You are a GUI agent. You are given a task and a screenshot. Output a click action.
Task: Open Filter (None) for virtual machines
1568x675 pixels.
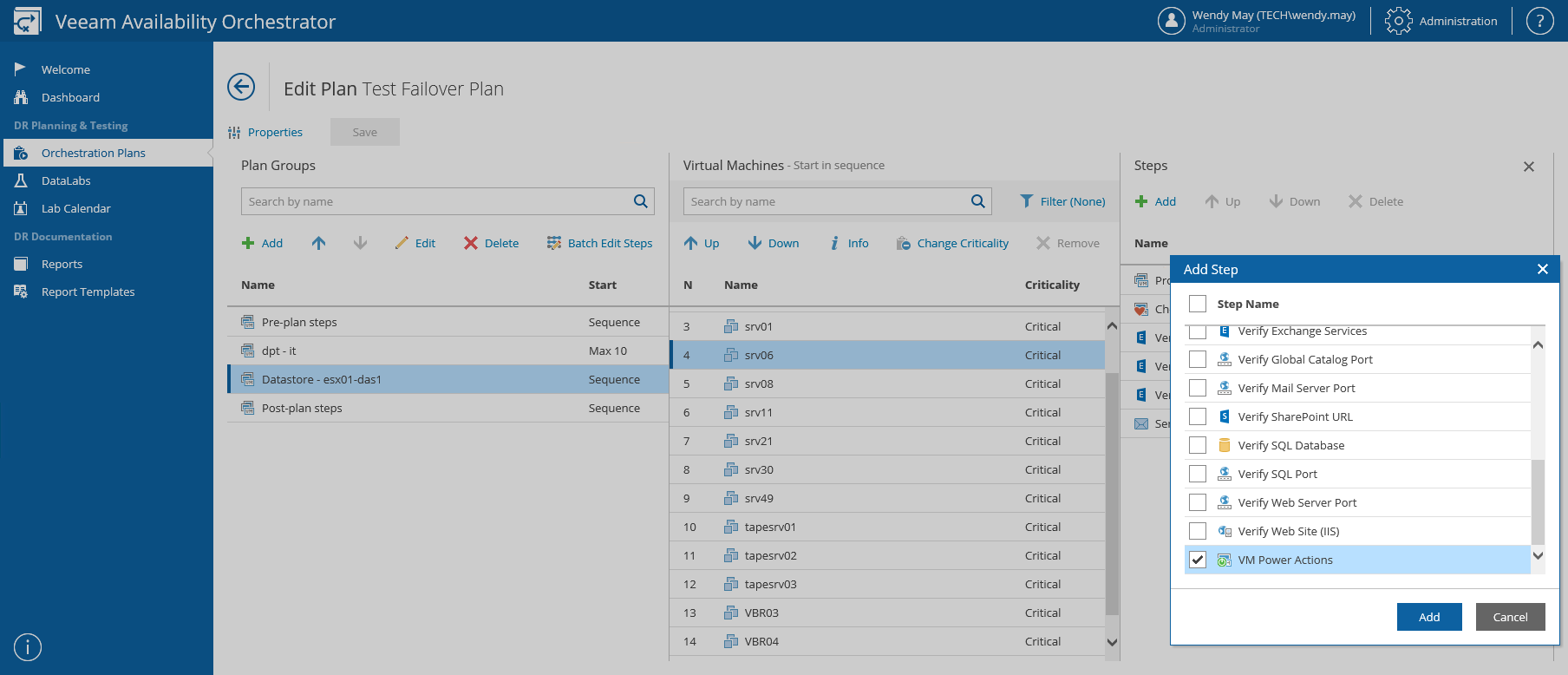coord(1062,201)
